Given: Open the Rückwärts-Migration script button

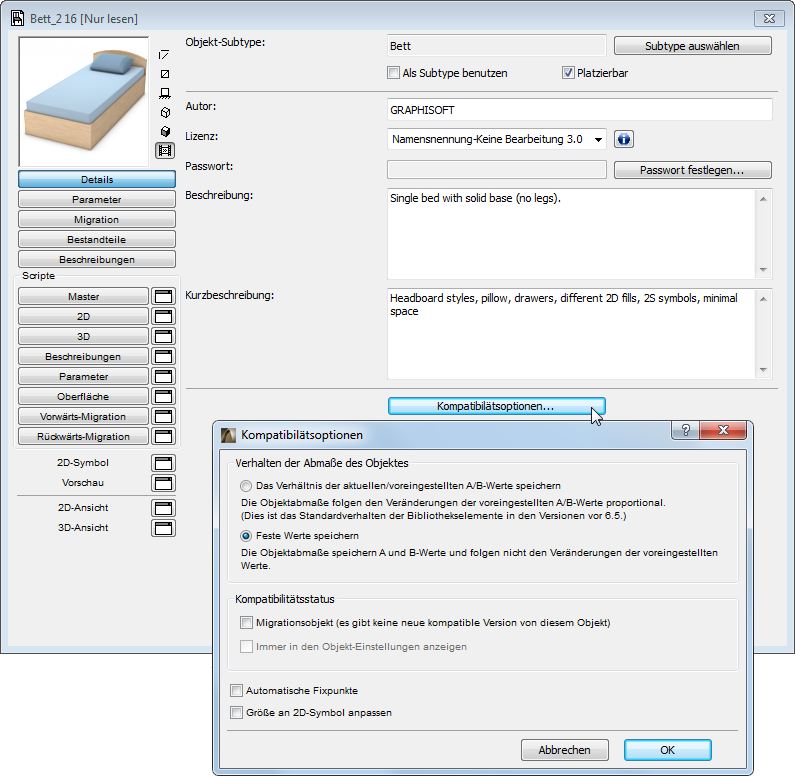Looking at the screenshot, I should (x=84, y=436).
